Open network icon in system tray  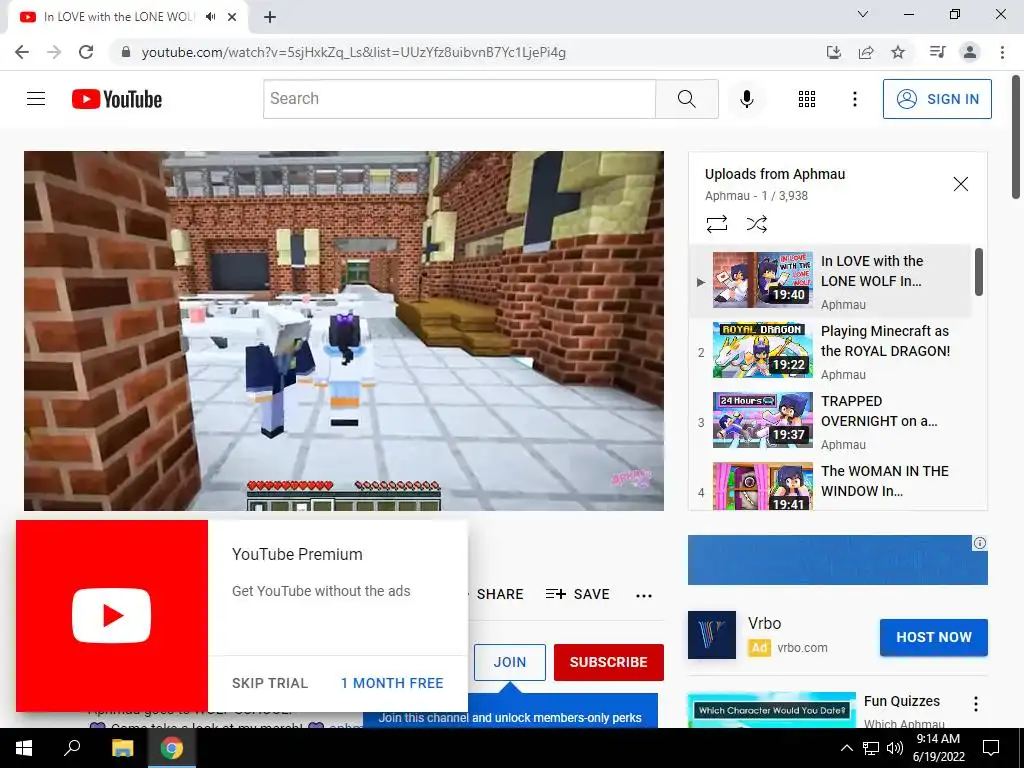(871, 748)
